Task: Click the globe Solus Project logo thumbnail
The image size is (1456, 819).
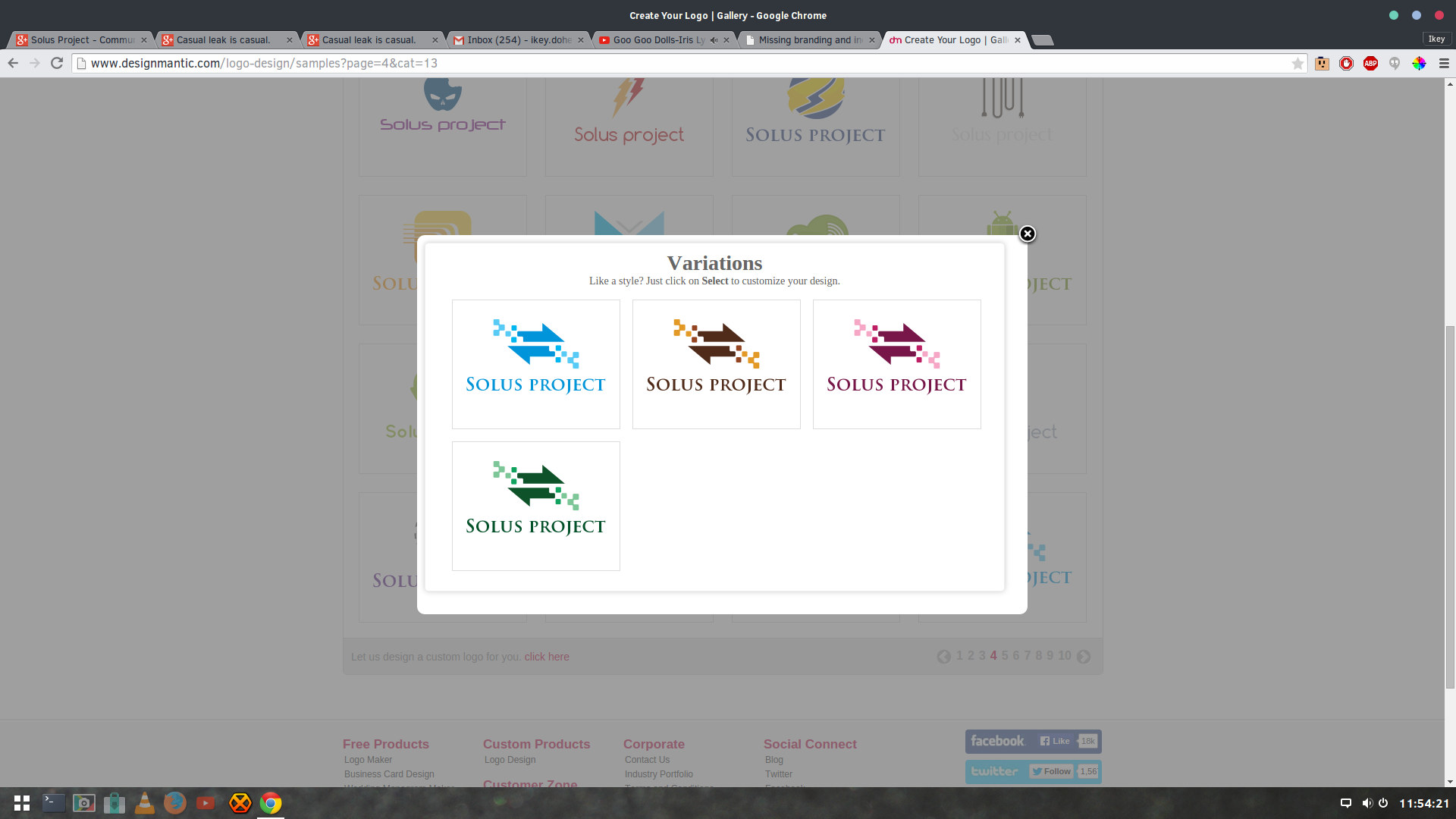Action: pos(816,126)
